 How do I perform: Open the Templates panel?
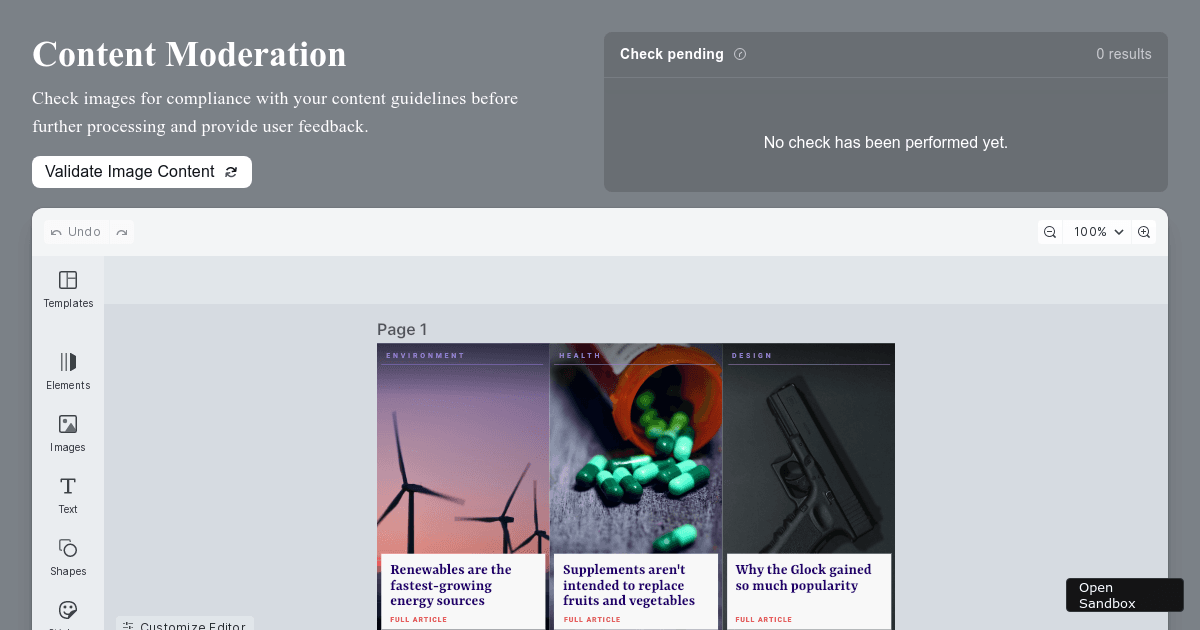(x=67, y=290)
